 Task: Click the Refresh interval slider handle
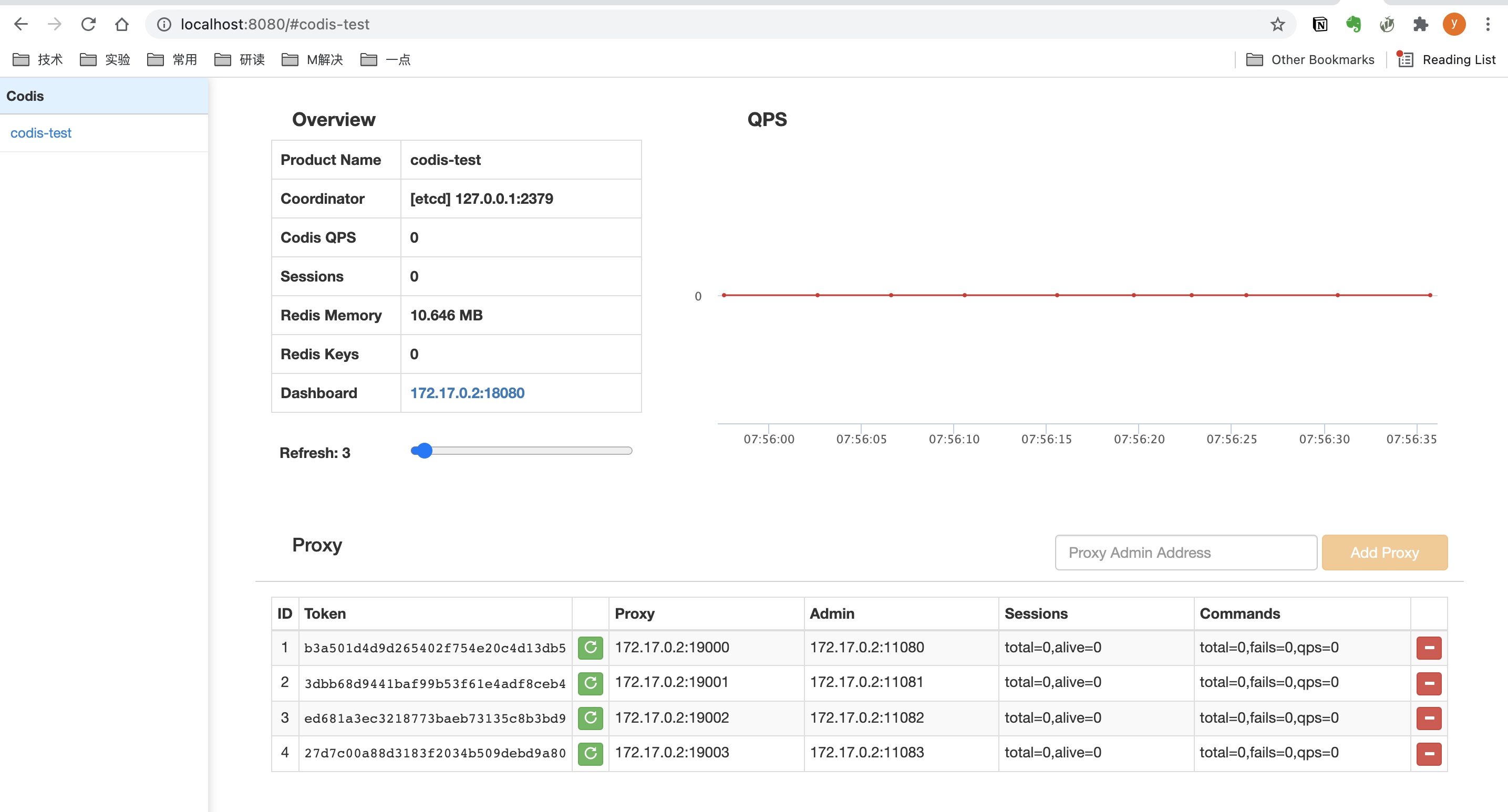(x=424, y=451)
